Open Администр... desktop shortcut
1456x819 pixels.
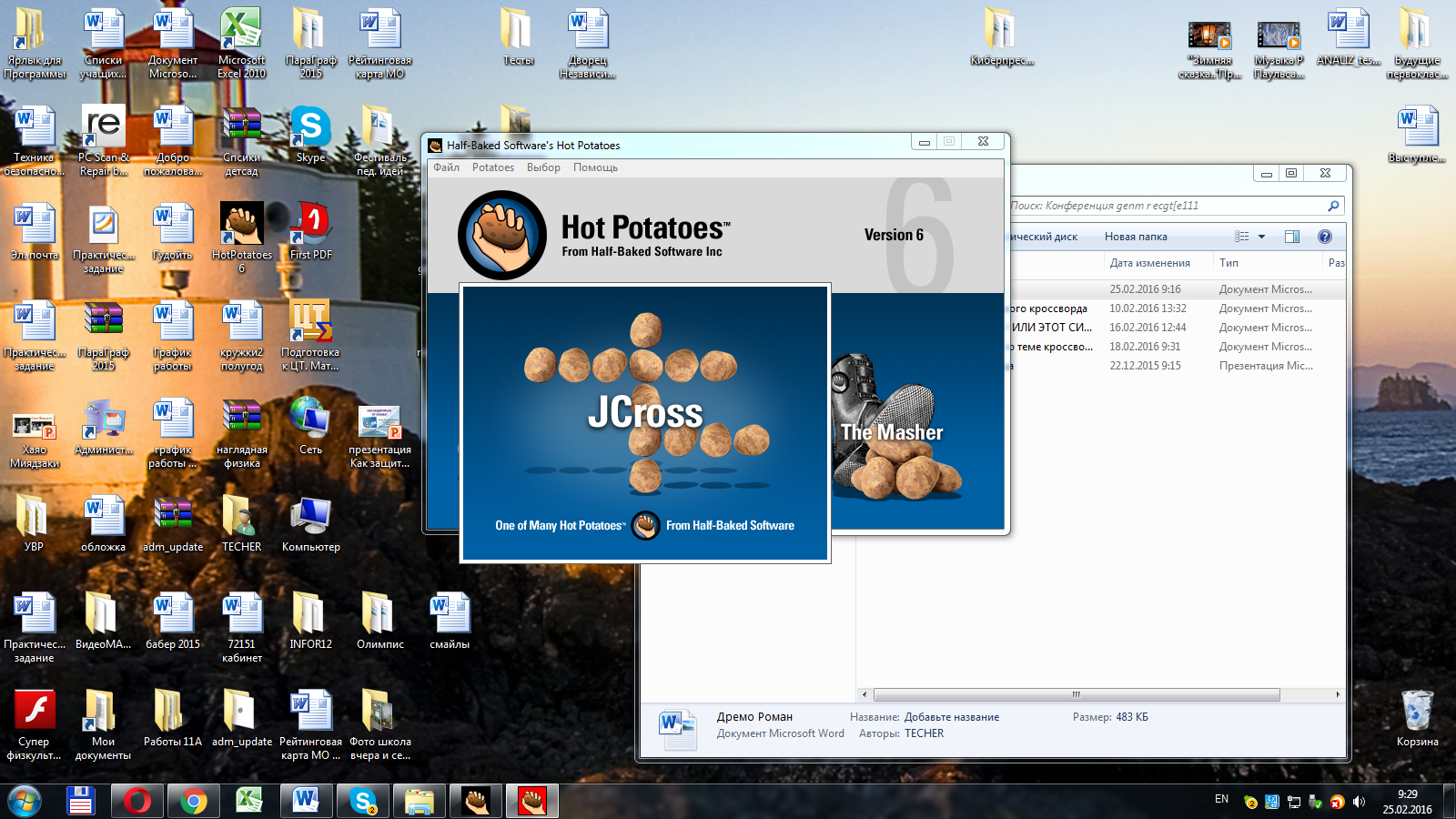[104, 426]
